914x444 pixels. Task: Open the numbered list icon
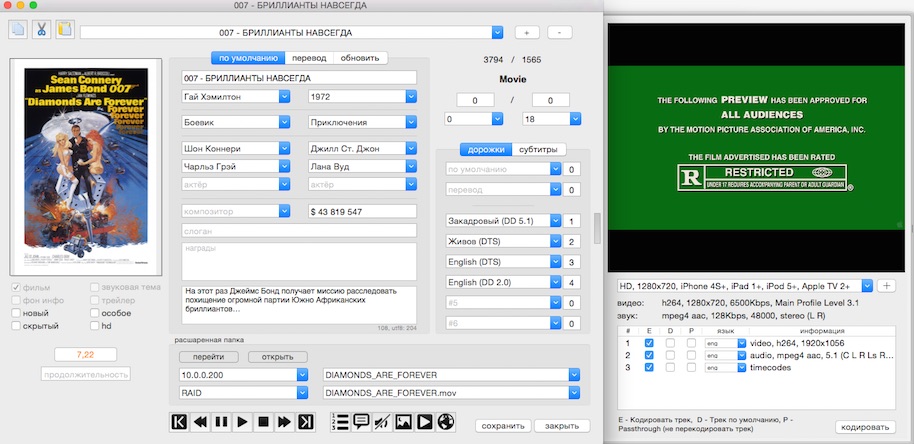coord(340,422)
